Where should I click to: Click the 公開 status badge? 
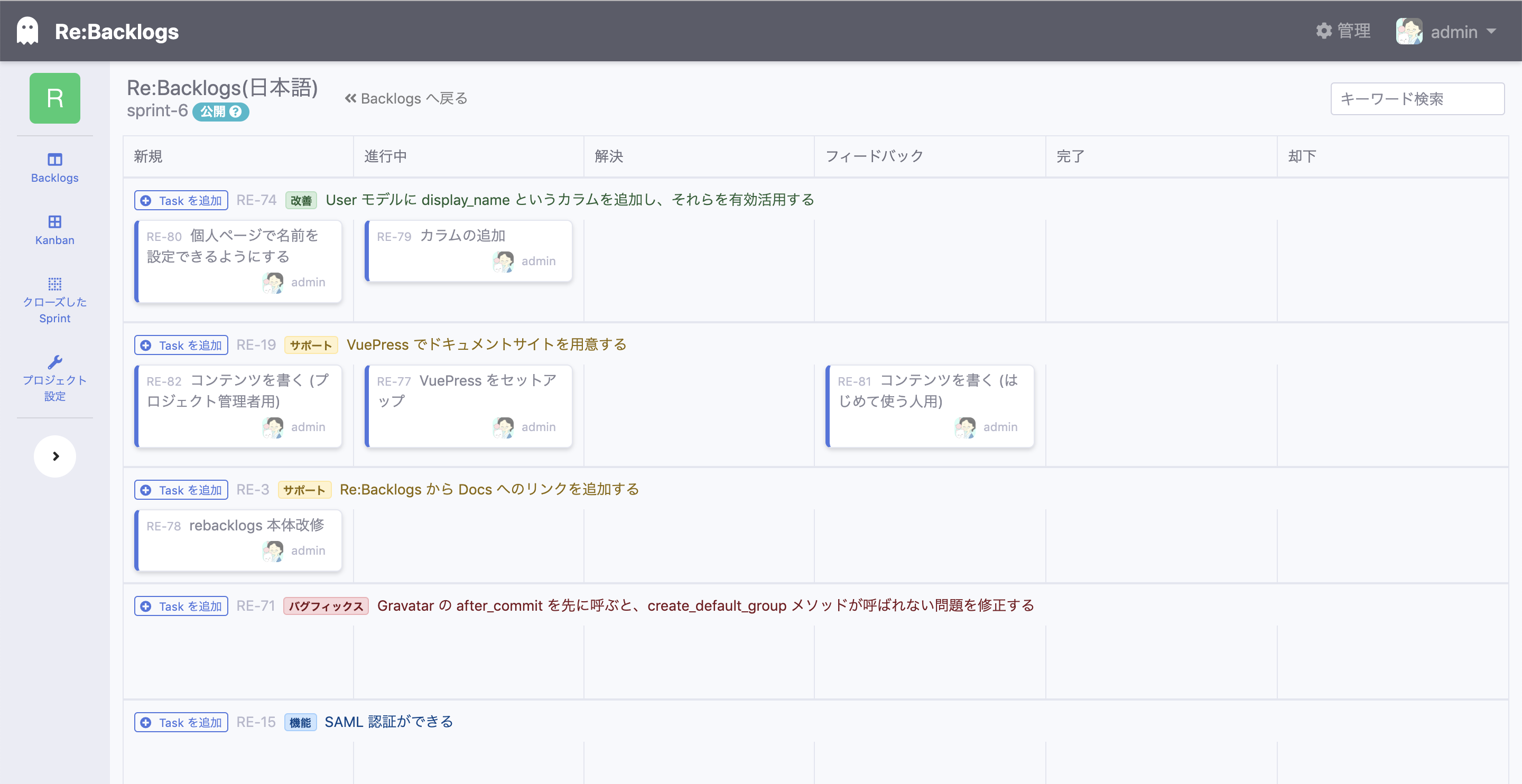(220, 111)
